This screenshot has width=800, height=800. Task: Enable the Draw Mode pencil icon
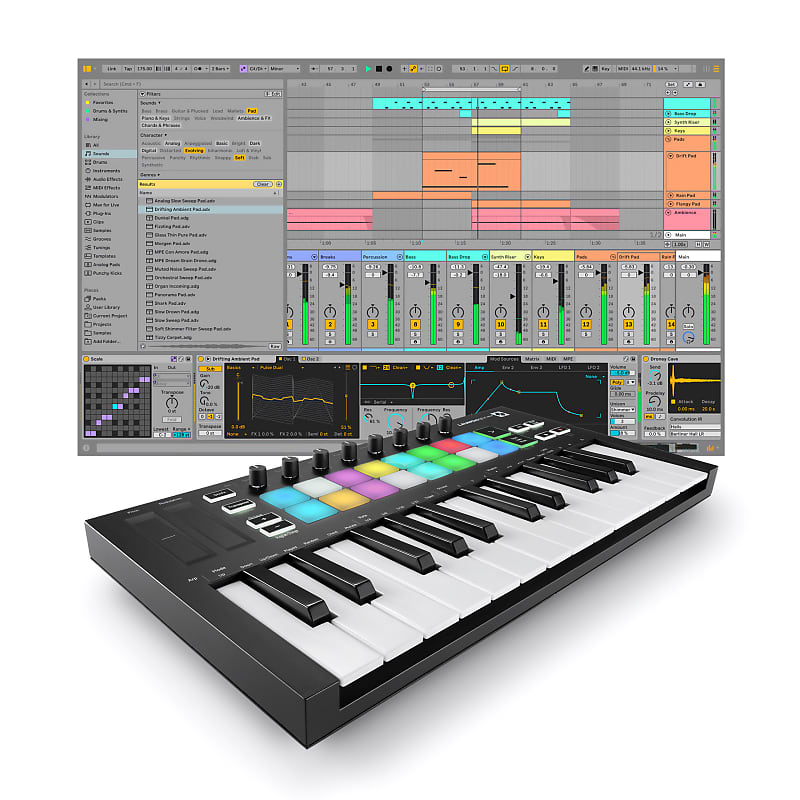pyautogui.click(x=586, y=69)
